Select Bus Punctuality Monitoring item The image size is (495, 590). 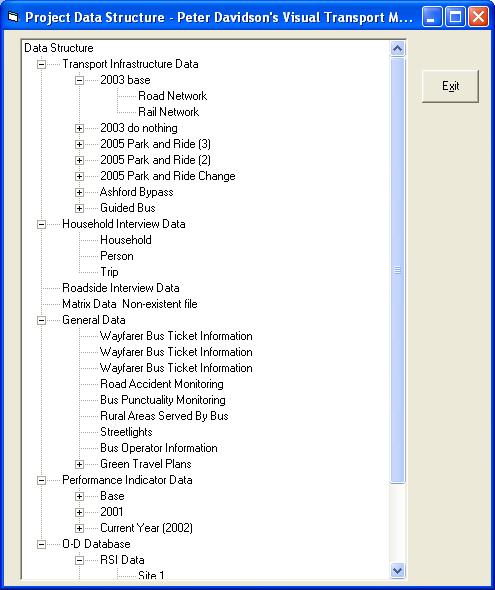[163, 400]
